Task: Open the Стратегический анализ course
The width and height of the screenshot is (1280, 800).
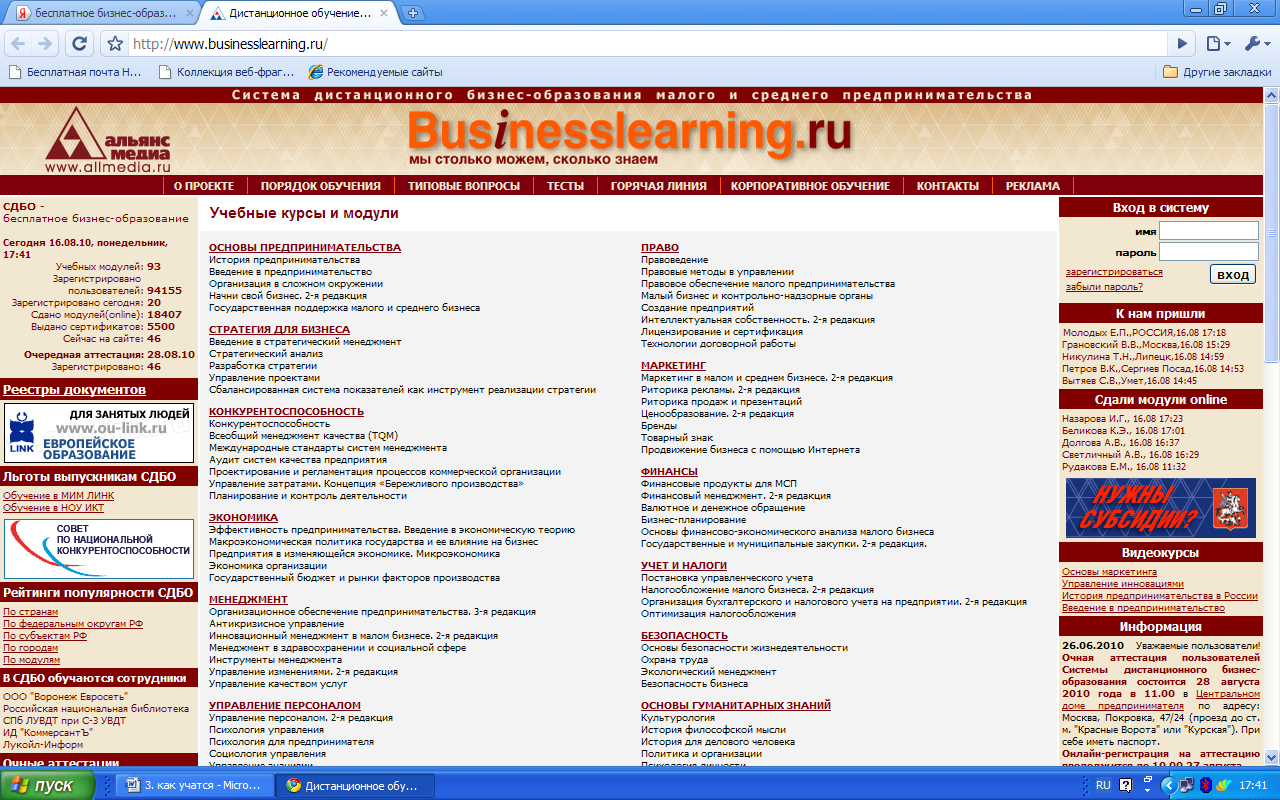Action: tap(266, 354)
